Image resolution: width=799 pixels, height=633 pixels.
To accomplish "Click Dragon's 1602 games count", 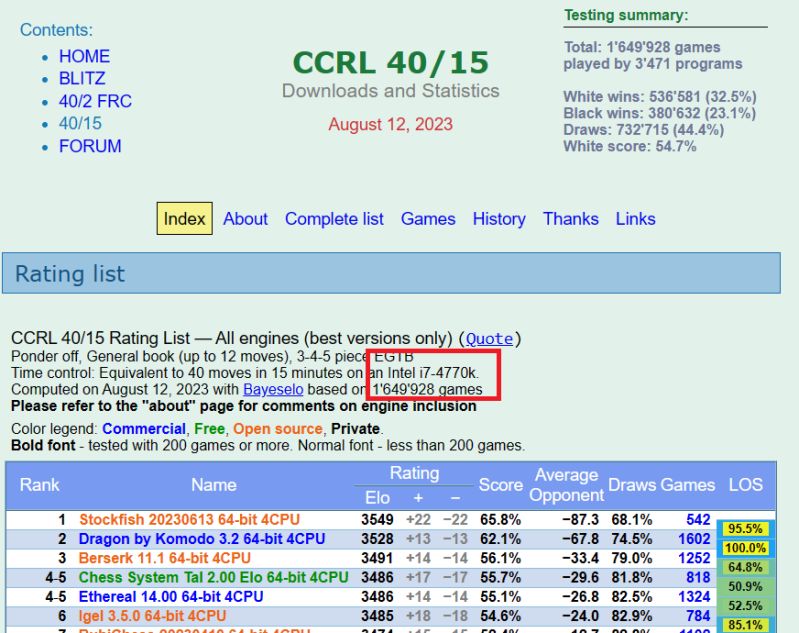I will (x=694, y=539).
